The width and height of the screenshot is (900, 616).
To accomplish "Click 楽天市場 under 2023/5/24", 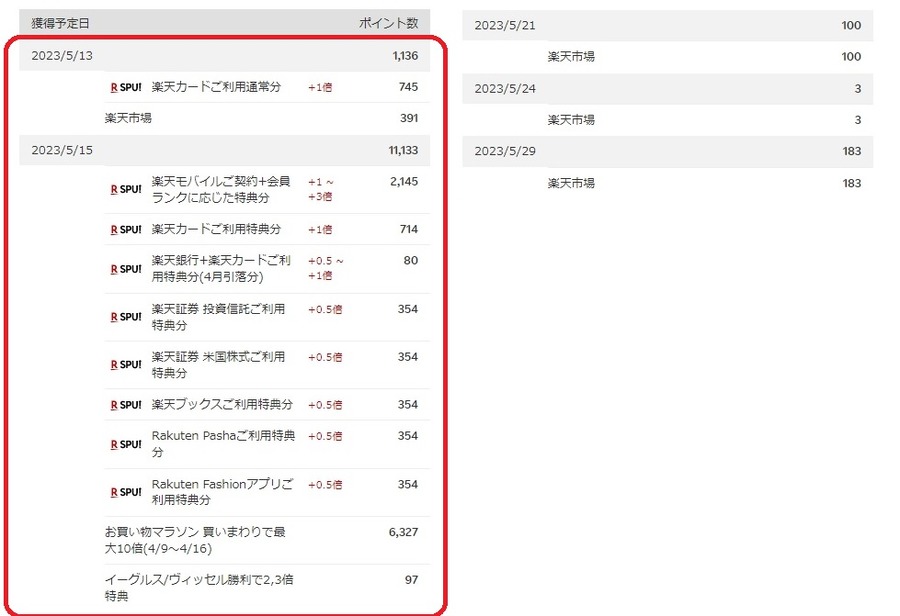I will pyautogui.click(x=571, y=119).
